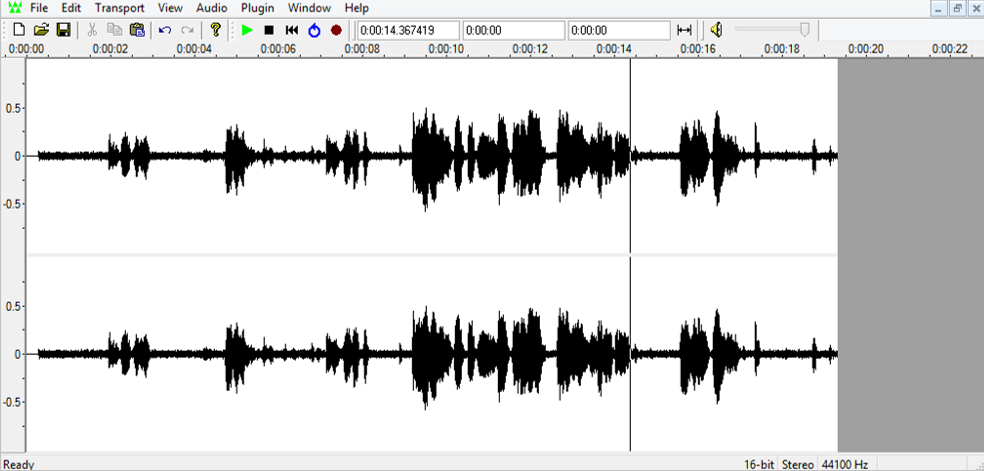Click the New file icon
Viewport: 984px width, 471px height.
[x=19, y=29]
